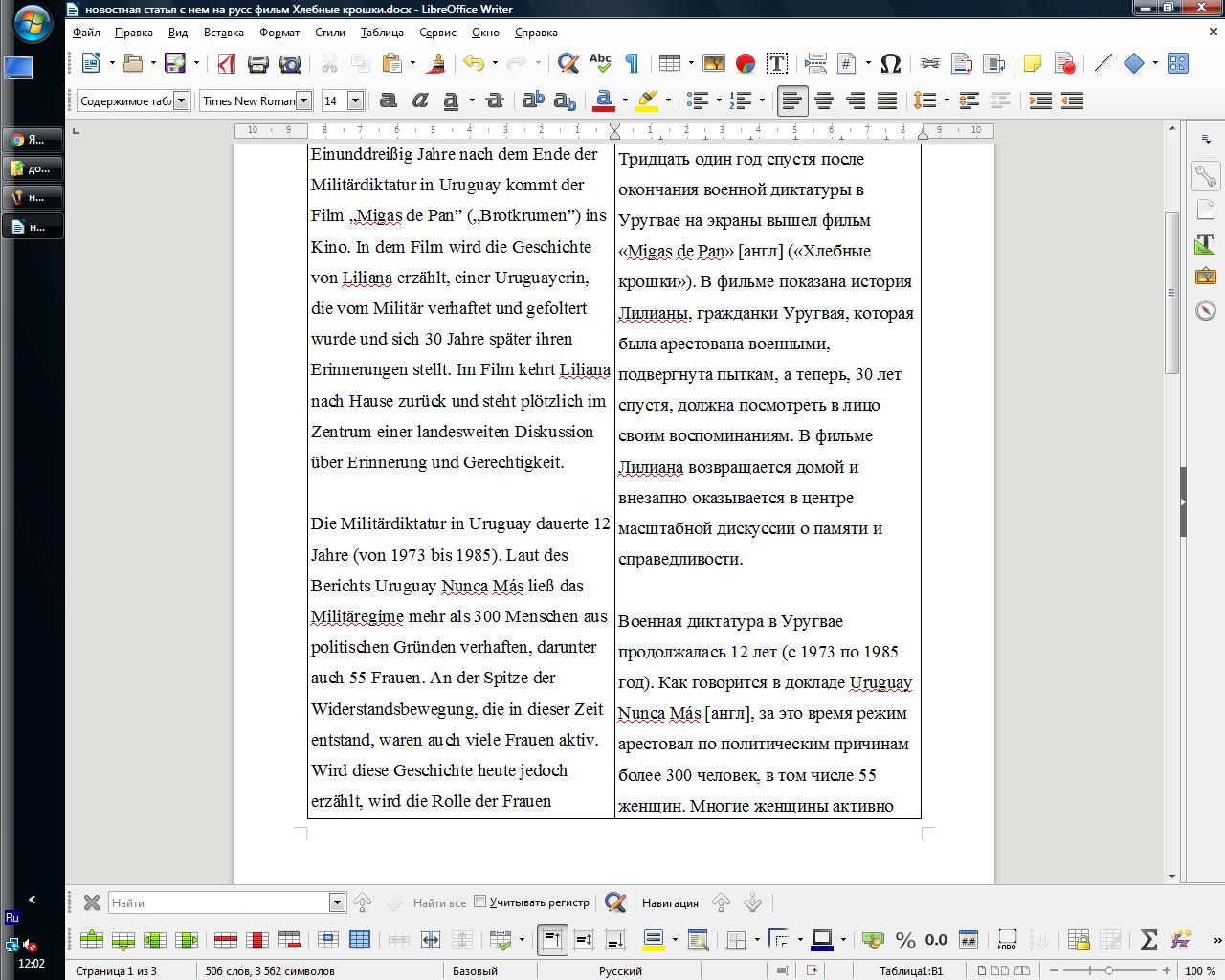Expand the highlighting color dropdown arrow
The height and width of the screenshot is (980, 1225).
(x=668, y=100)
